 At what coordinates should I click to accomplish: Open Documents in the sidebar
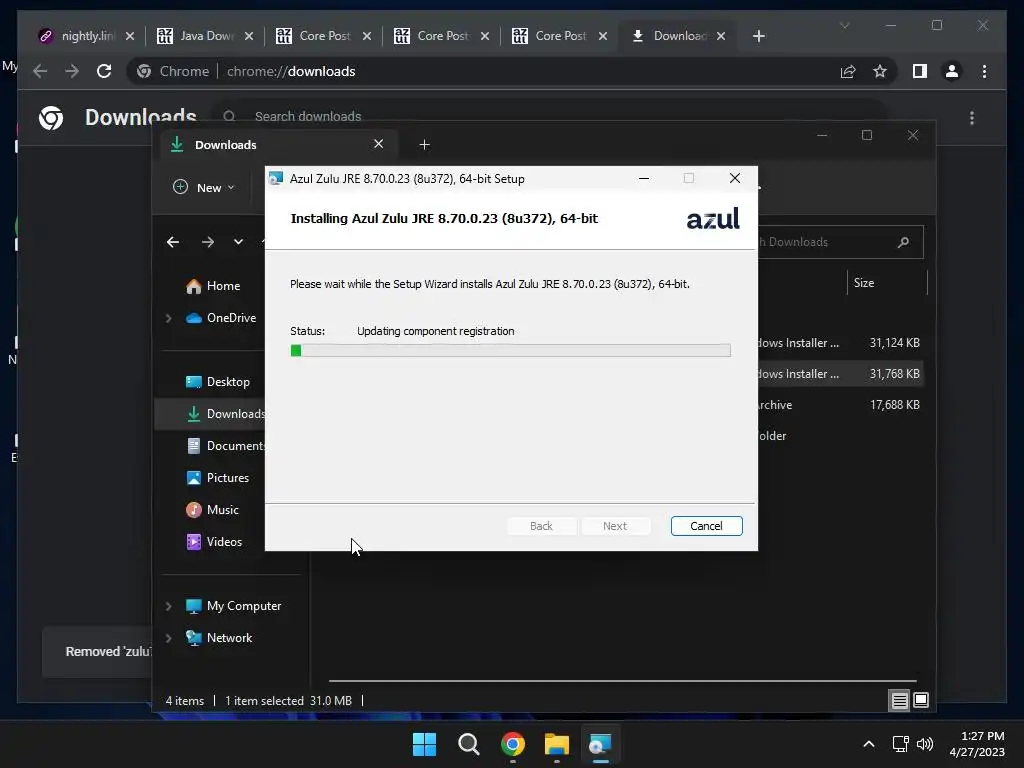pos(225,445)
